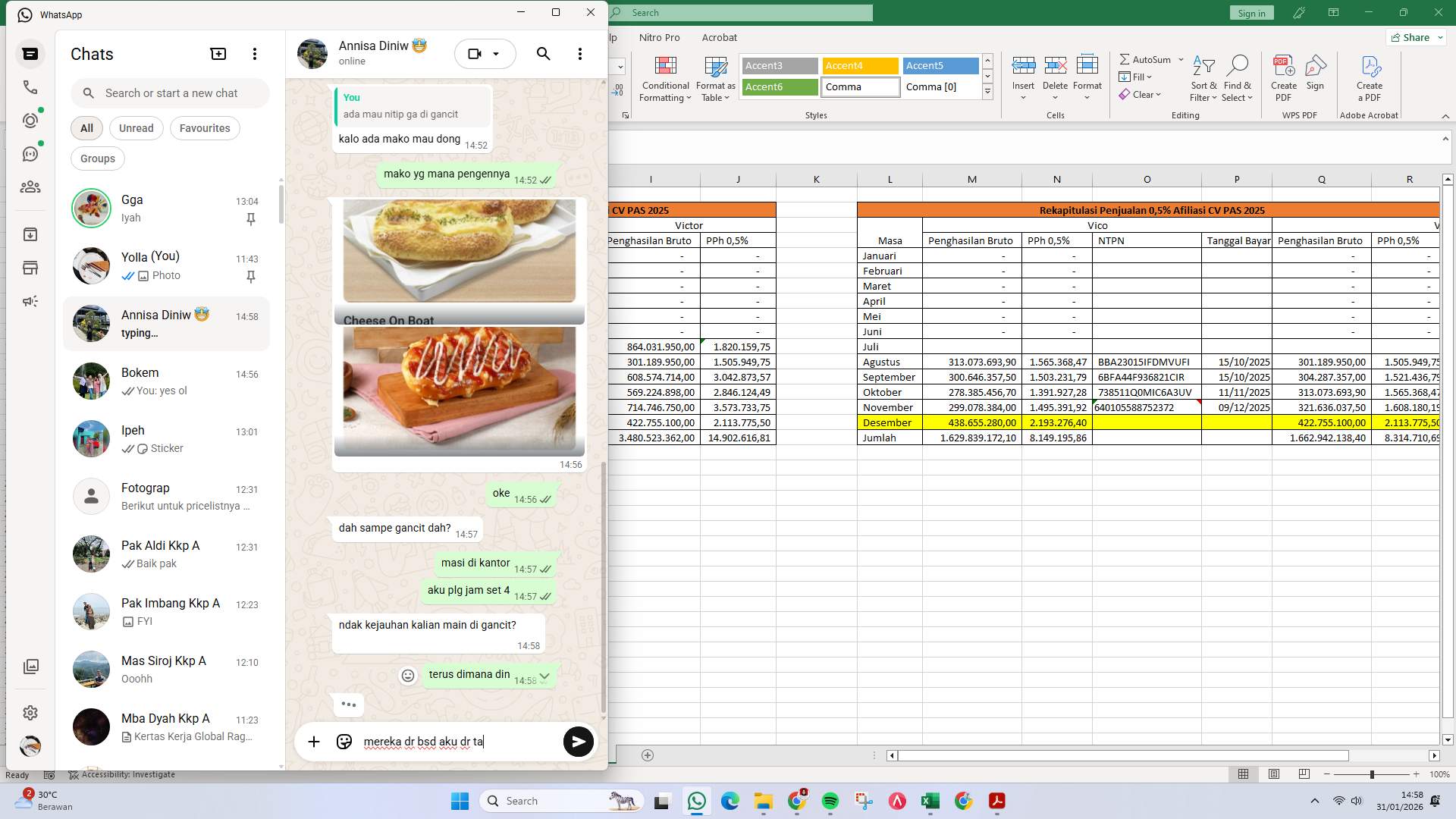Switch to the Acrobat ribbon tab
The height and width of the screenshot is (819, 1456).
point(720,37)
